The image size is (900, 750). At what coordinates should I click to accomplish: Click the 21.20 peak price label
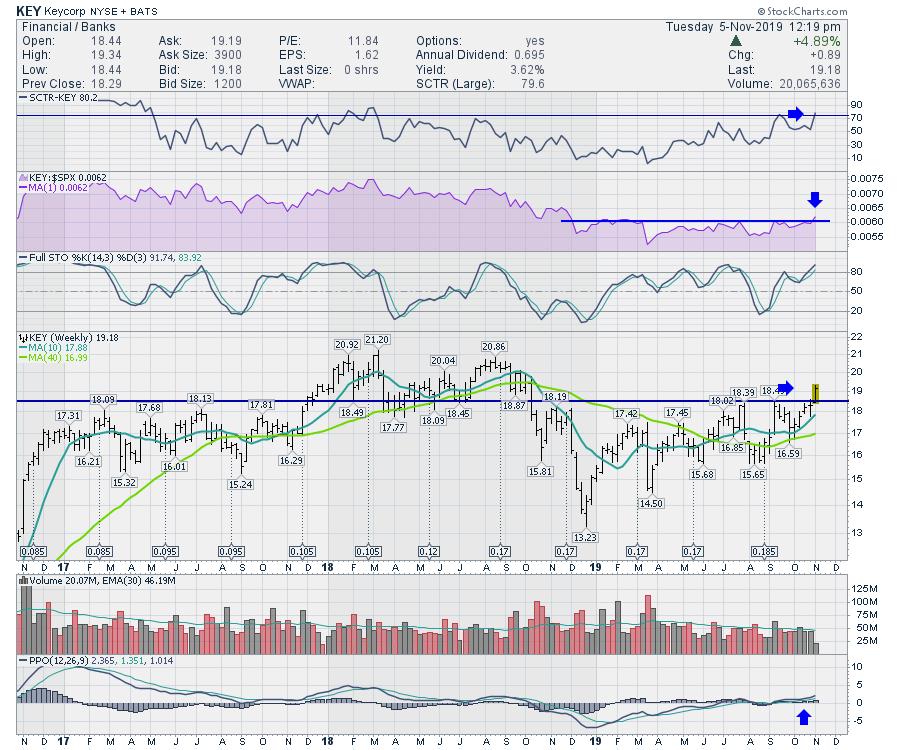click(x=377, y=340)
